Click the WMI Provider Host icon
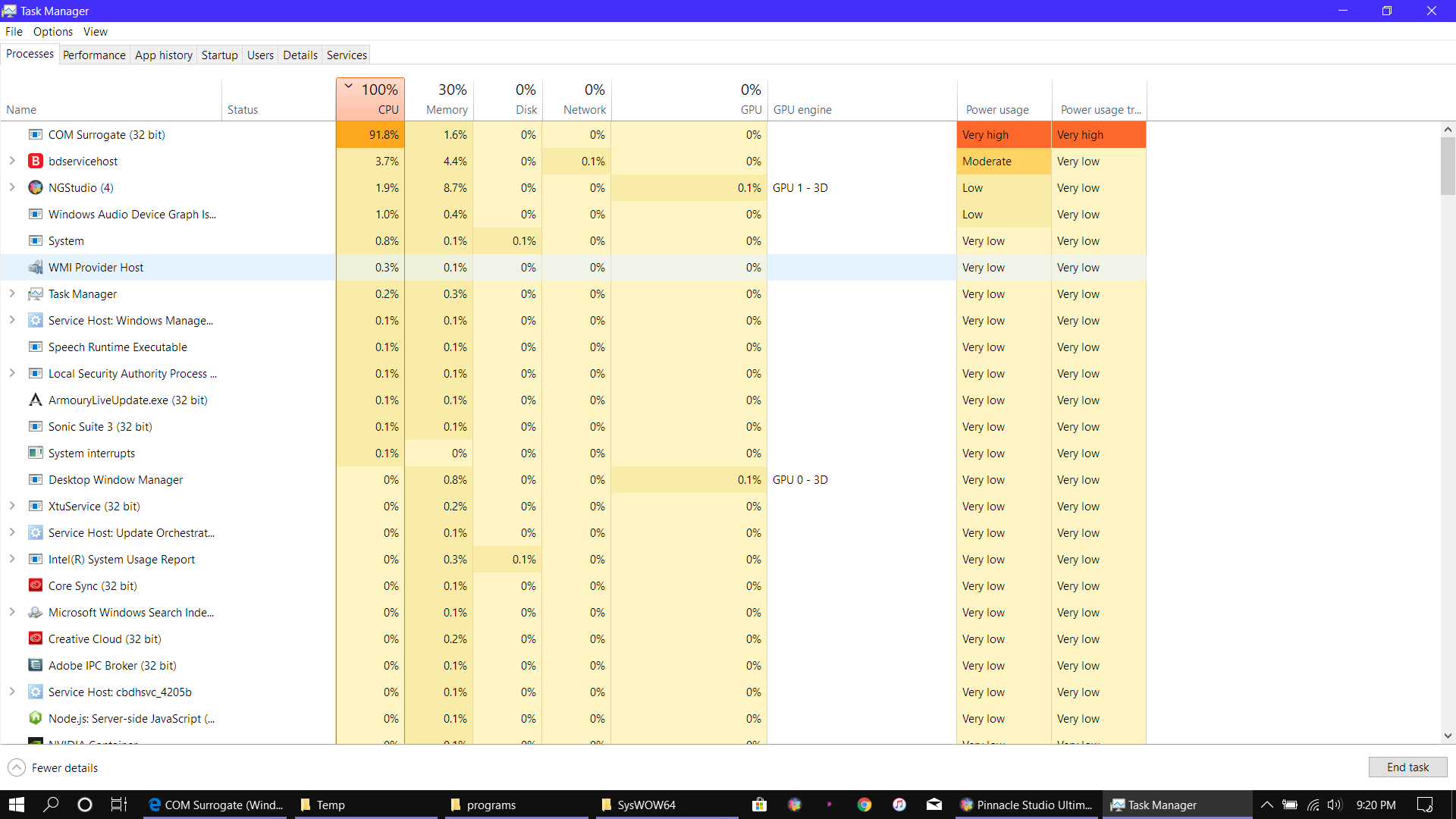The width and height of the screenshot is (1456, 819). [35, 268]
